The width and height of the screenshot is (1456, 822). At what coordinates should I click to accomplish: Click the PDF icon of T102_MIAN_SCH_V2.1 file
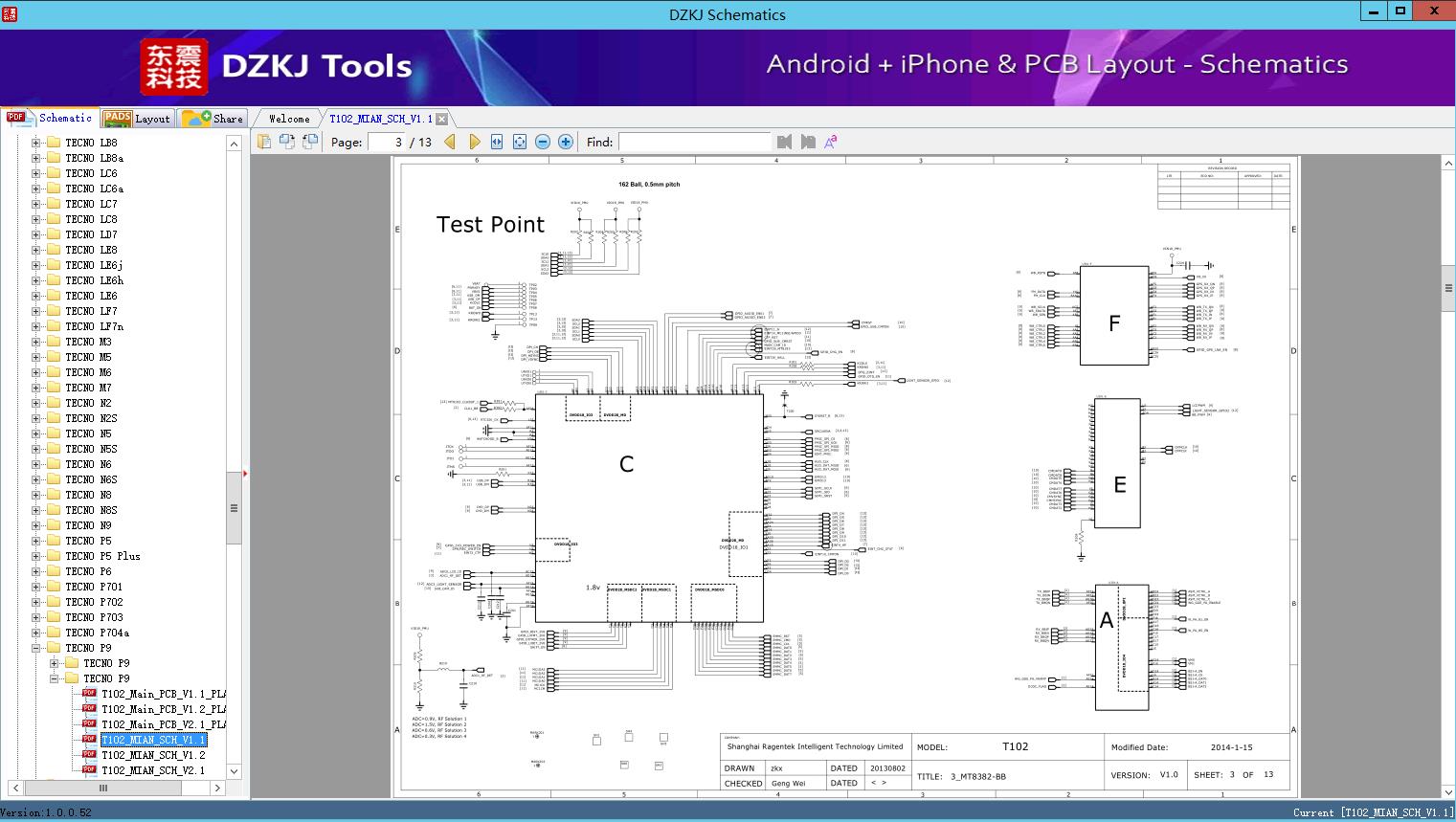pyautogui.click(x=89, y=770)
